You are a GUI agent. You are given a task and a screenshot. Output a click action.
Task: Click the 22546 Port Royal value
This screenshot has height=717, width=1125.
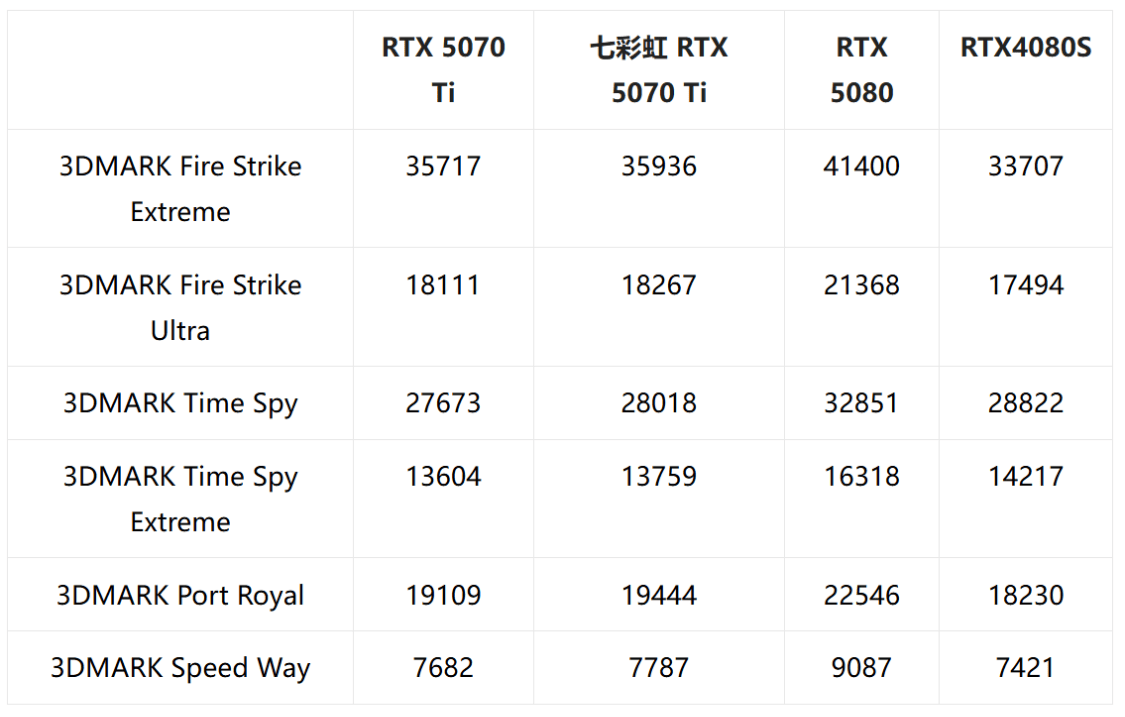861,595
